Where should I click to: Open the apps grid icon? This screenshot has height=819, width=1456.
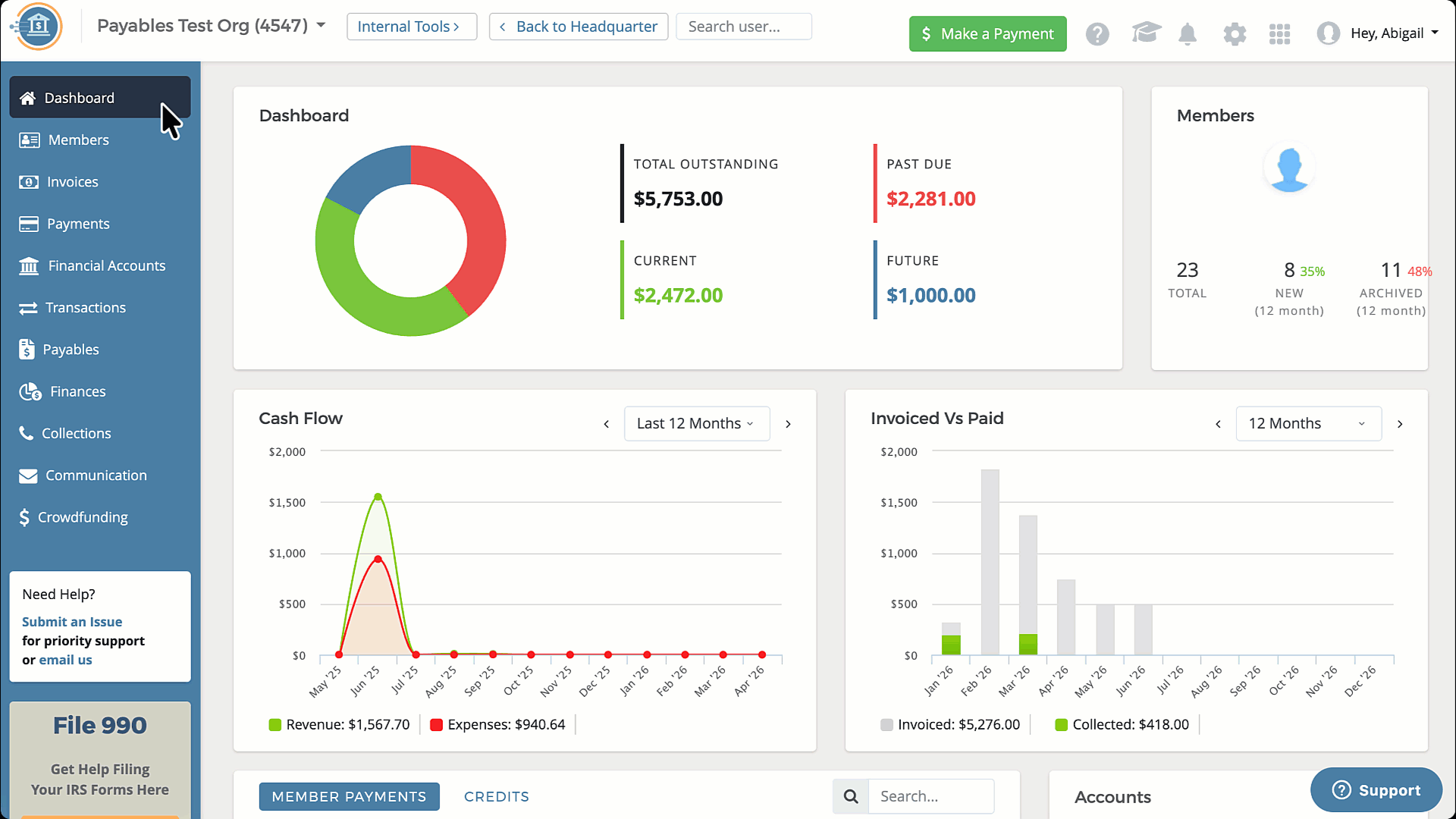coord(1280,34)
